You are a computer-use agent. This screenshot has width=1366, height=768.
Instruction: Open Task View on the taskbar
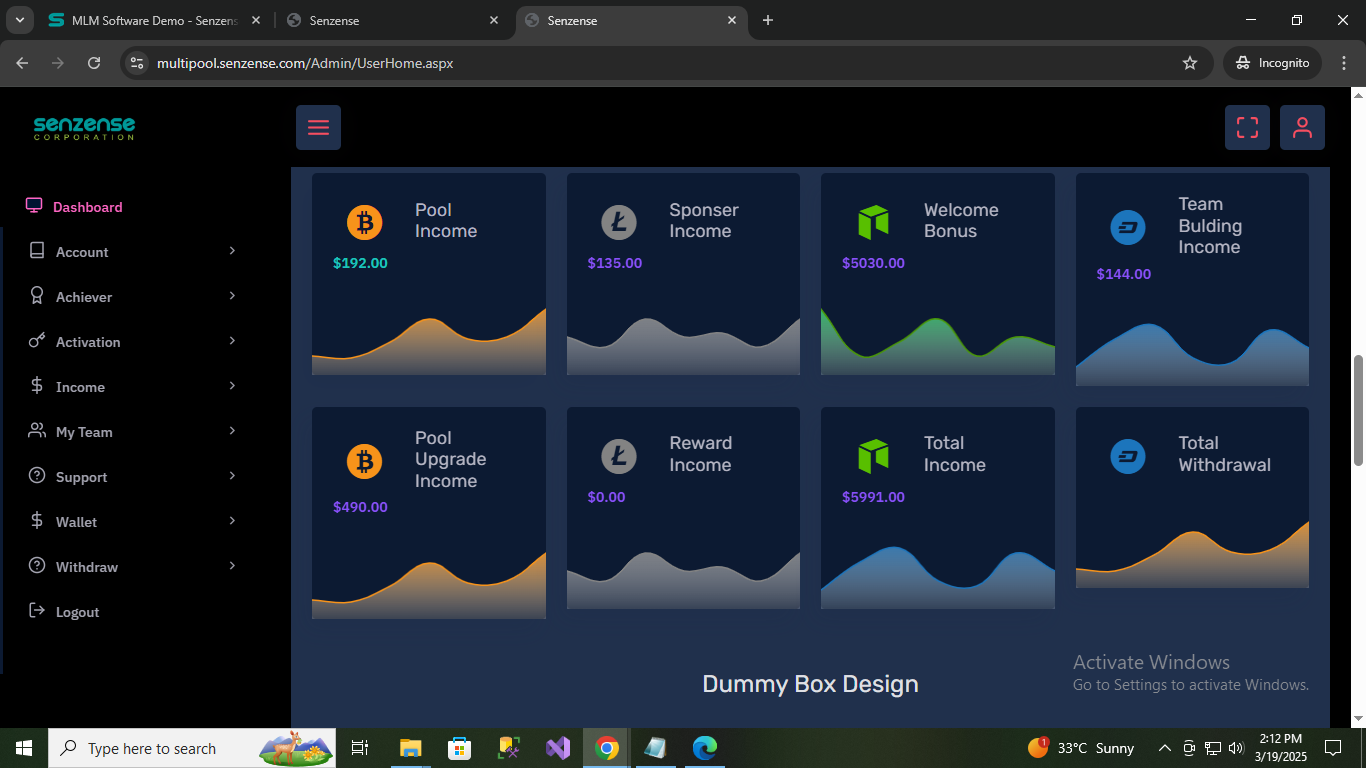(361, 748)
